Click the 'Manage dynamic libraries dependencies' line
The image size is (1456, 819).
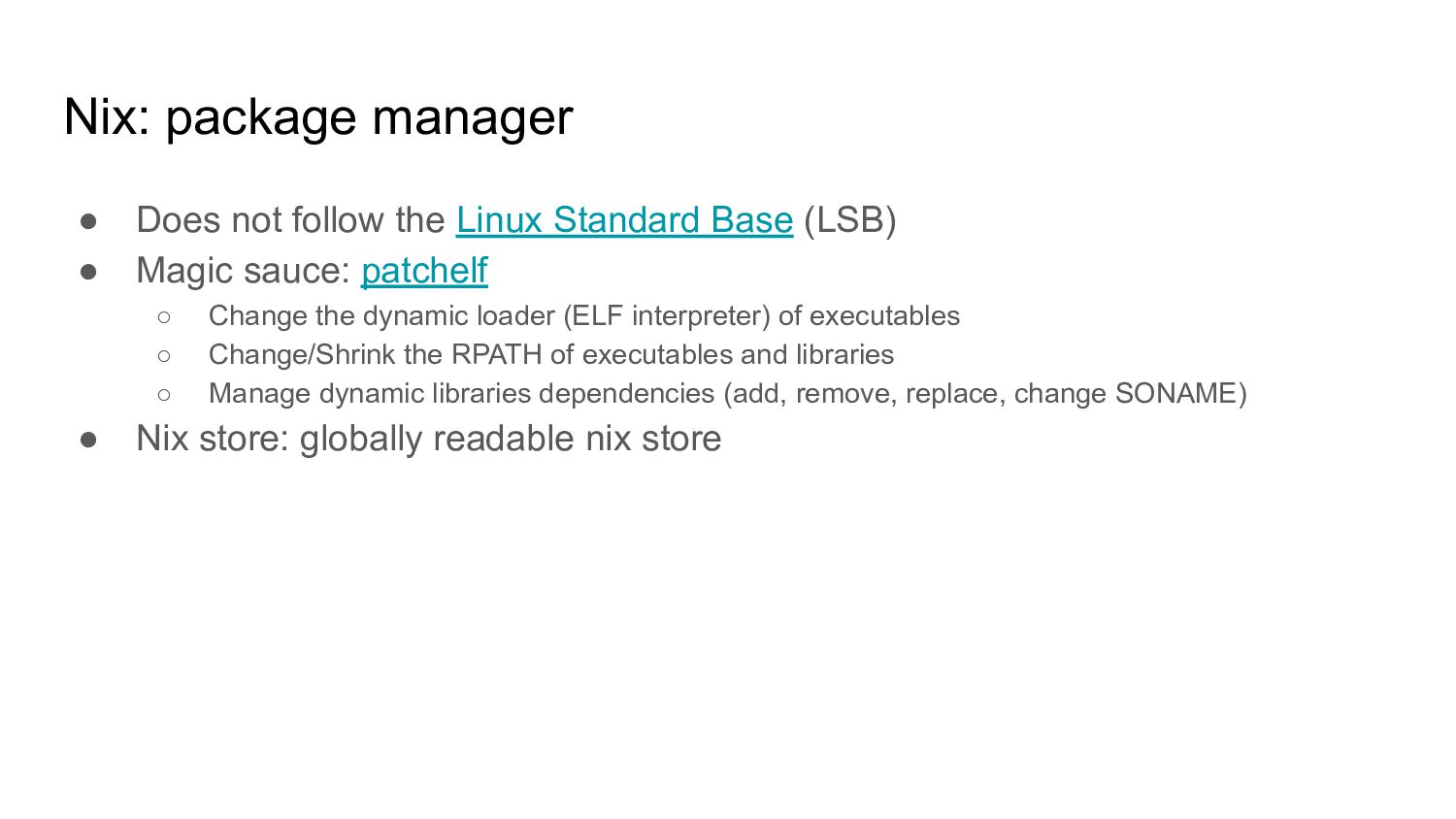click(x=728, y=394)
